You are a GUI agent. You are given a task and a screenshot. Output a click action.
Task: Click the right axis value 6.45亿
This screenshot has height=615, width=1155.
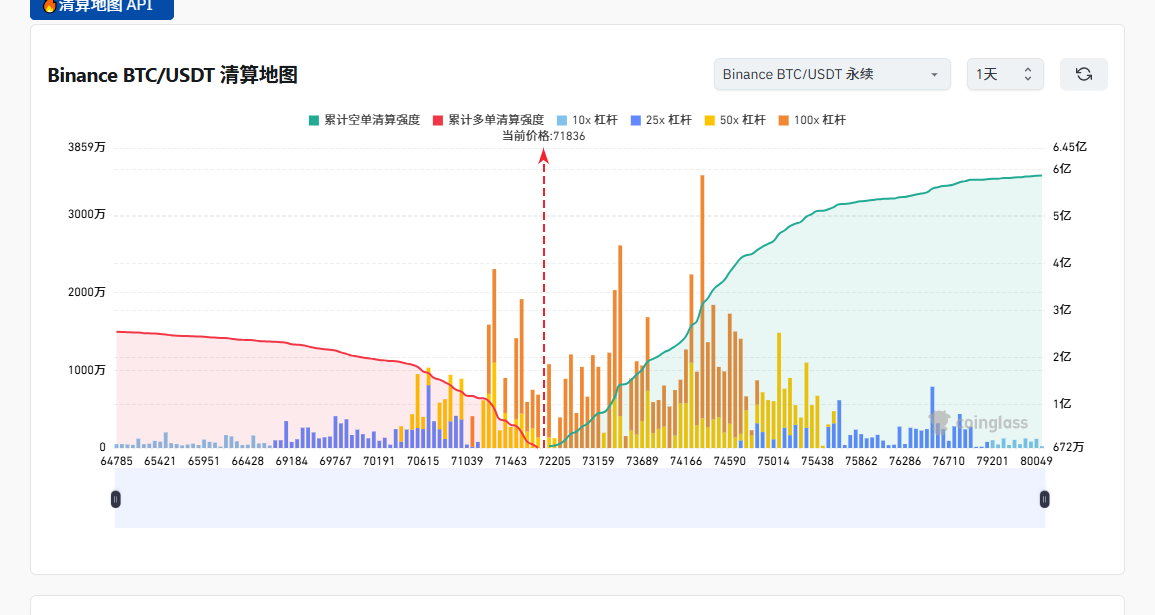[x=1070, y=147]
